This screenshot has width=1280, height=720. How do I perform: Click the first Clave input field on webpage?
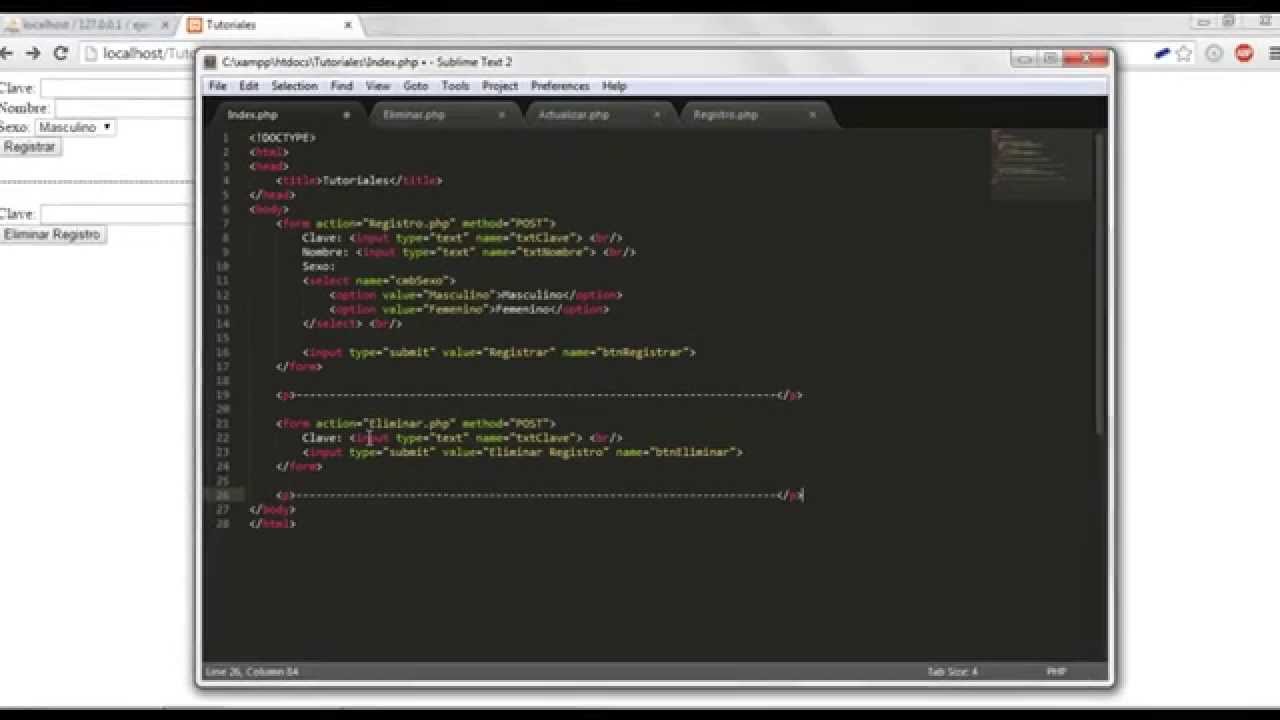click(117, 88)
